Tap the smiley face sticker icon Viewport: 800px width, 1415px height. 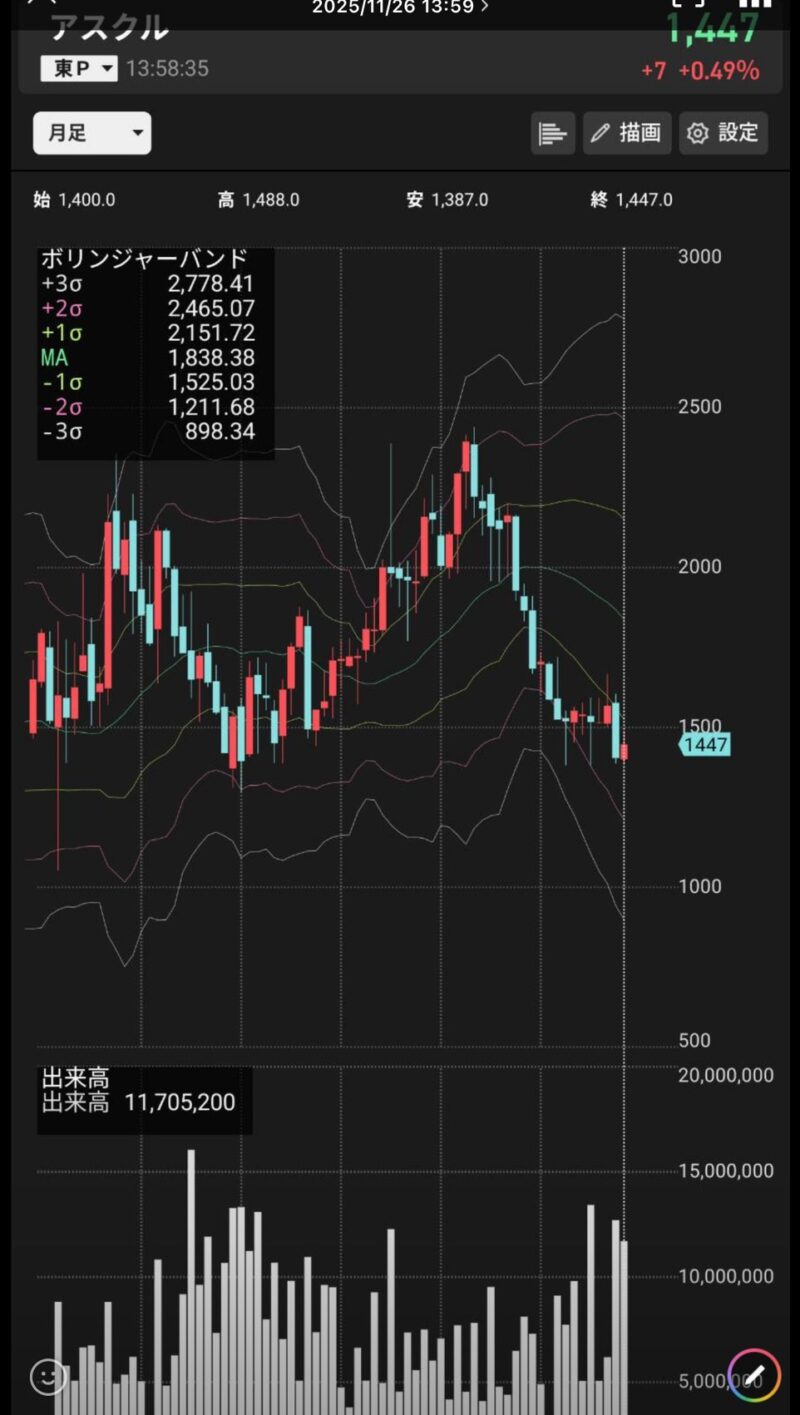48,1376
